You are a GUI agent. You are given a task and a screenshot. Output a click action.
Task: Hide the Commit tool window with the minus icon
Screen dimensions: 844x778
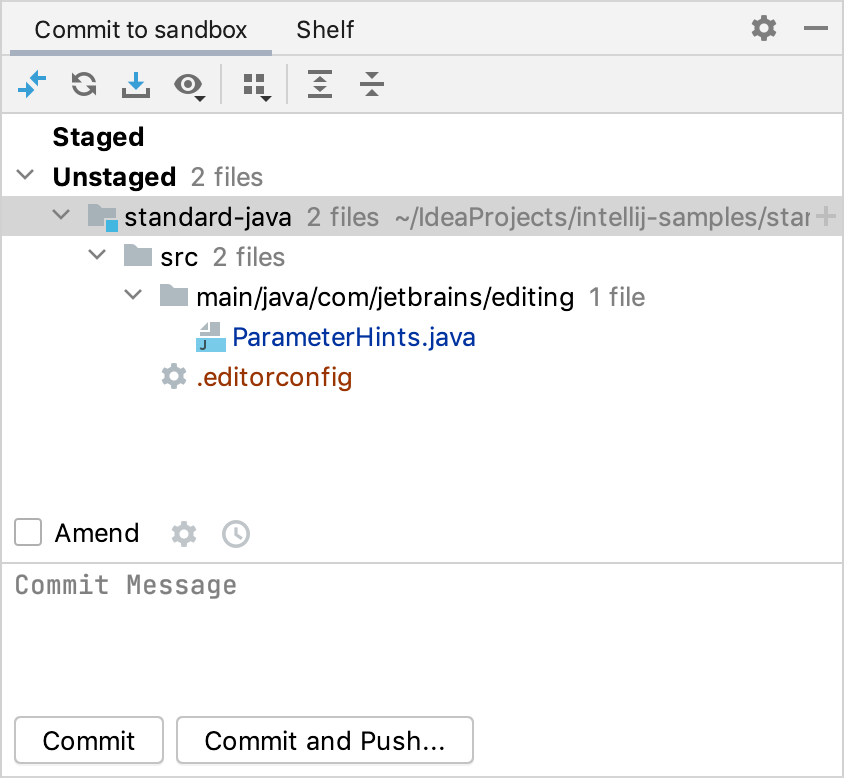point(815,28)
